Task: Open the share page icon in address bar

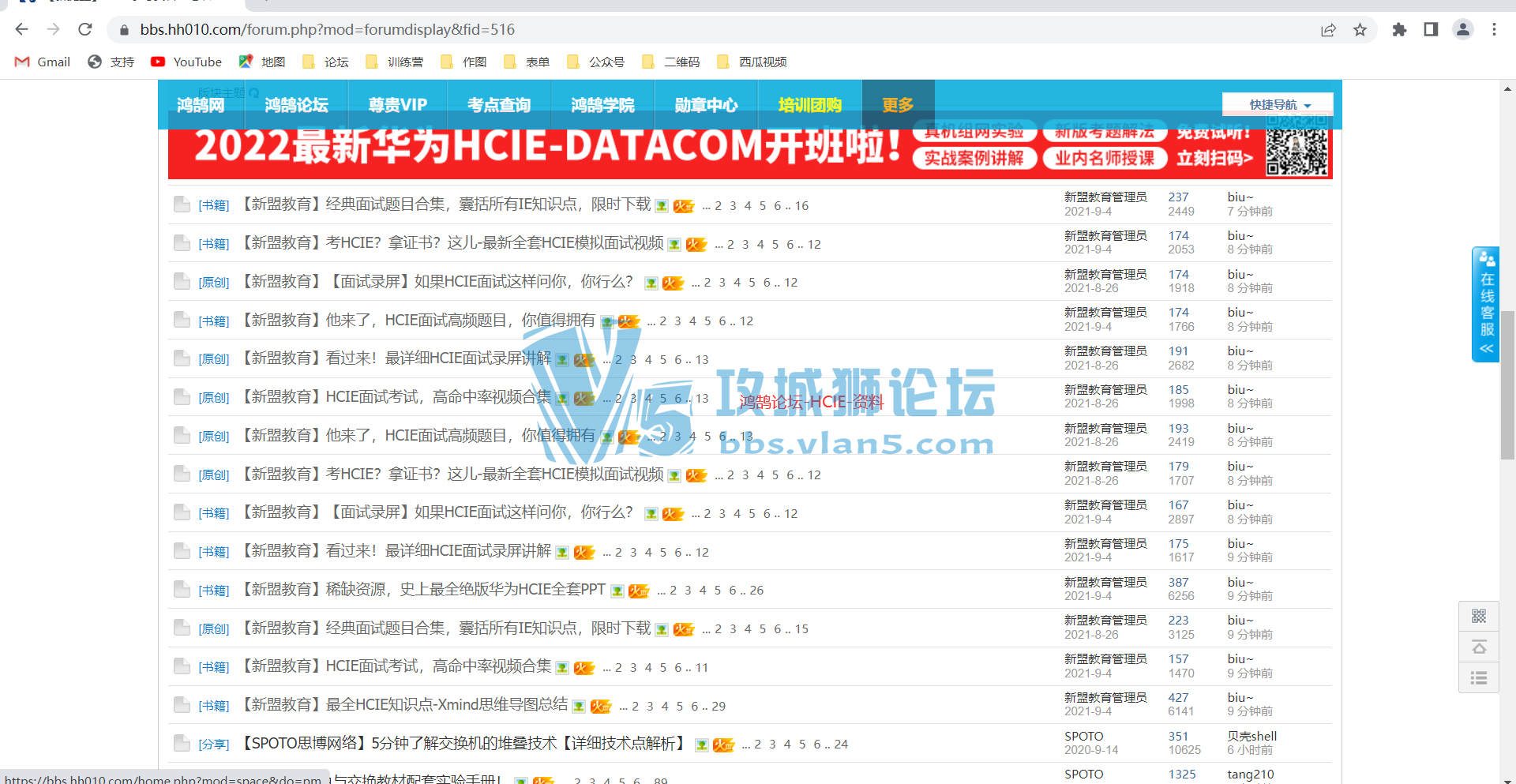Action: pyautogui.click(x=1328, y=29)
